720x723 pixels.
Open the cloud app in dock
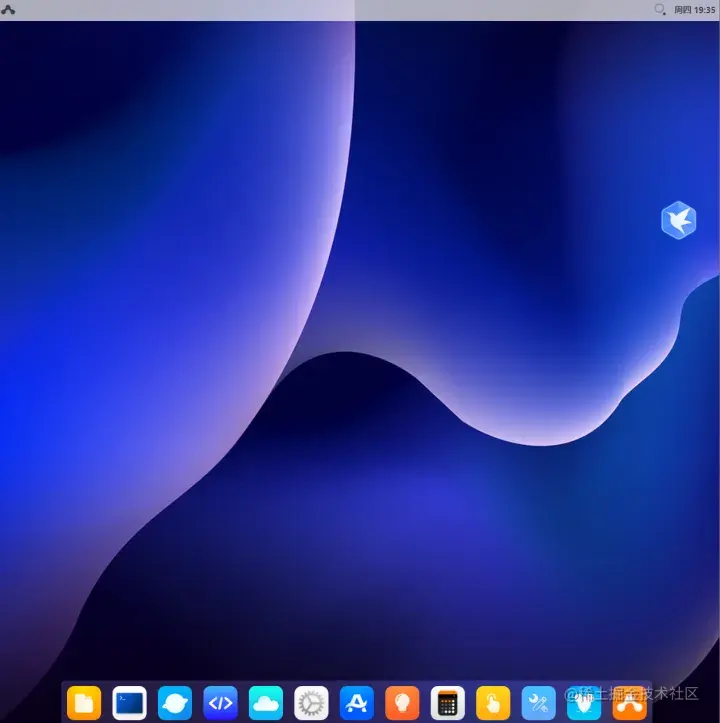pos(266,703)
